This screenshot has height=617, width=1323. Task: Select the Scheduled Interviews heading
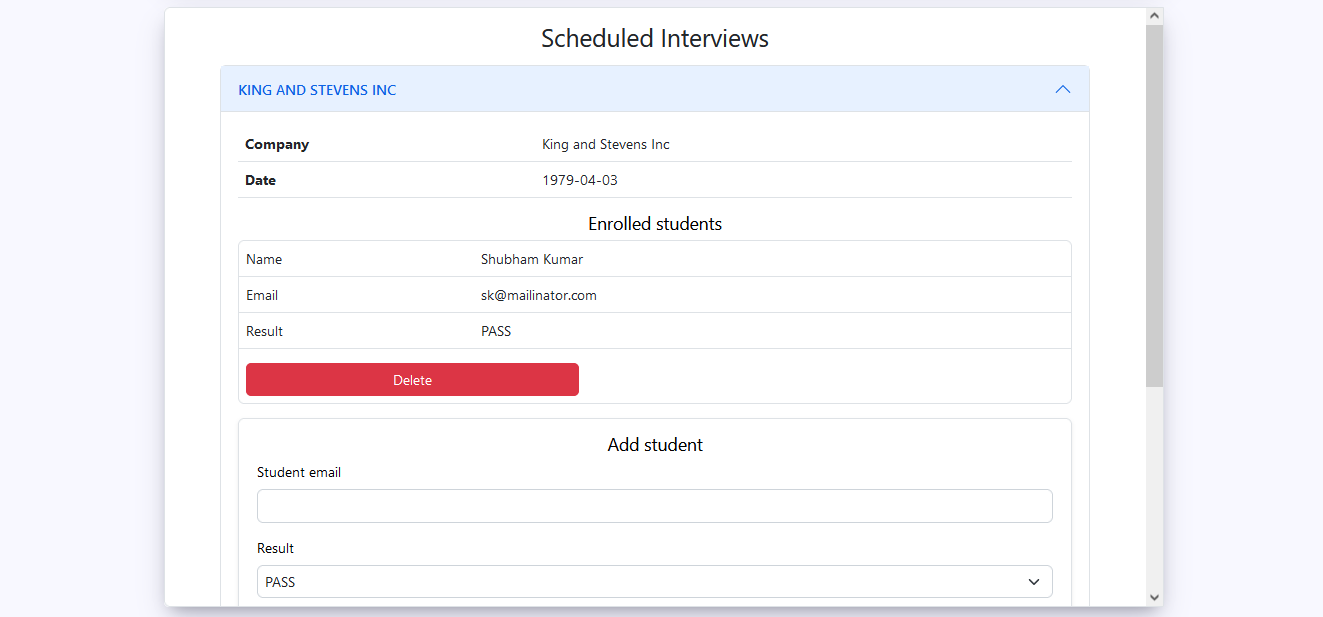tap(655, 38)
